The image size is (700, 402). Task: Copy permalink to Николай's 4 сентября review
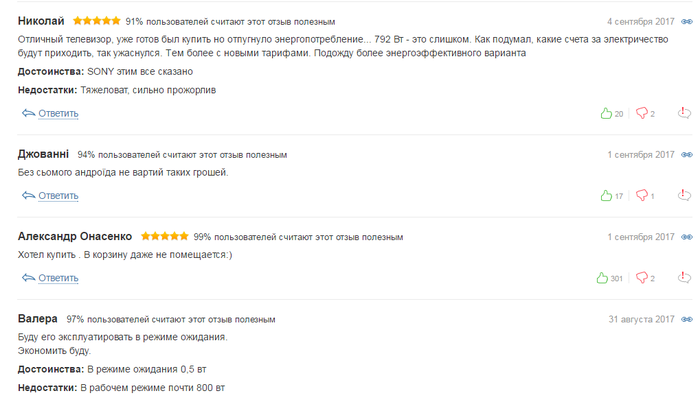pos(687,20)
